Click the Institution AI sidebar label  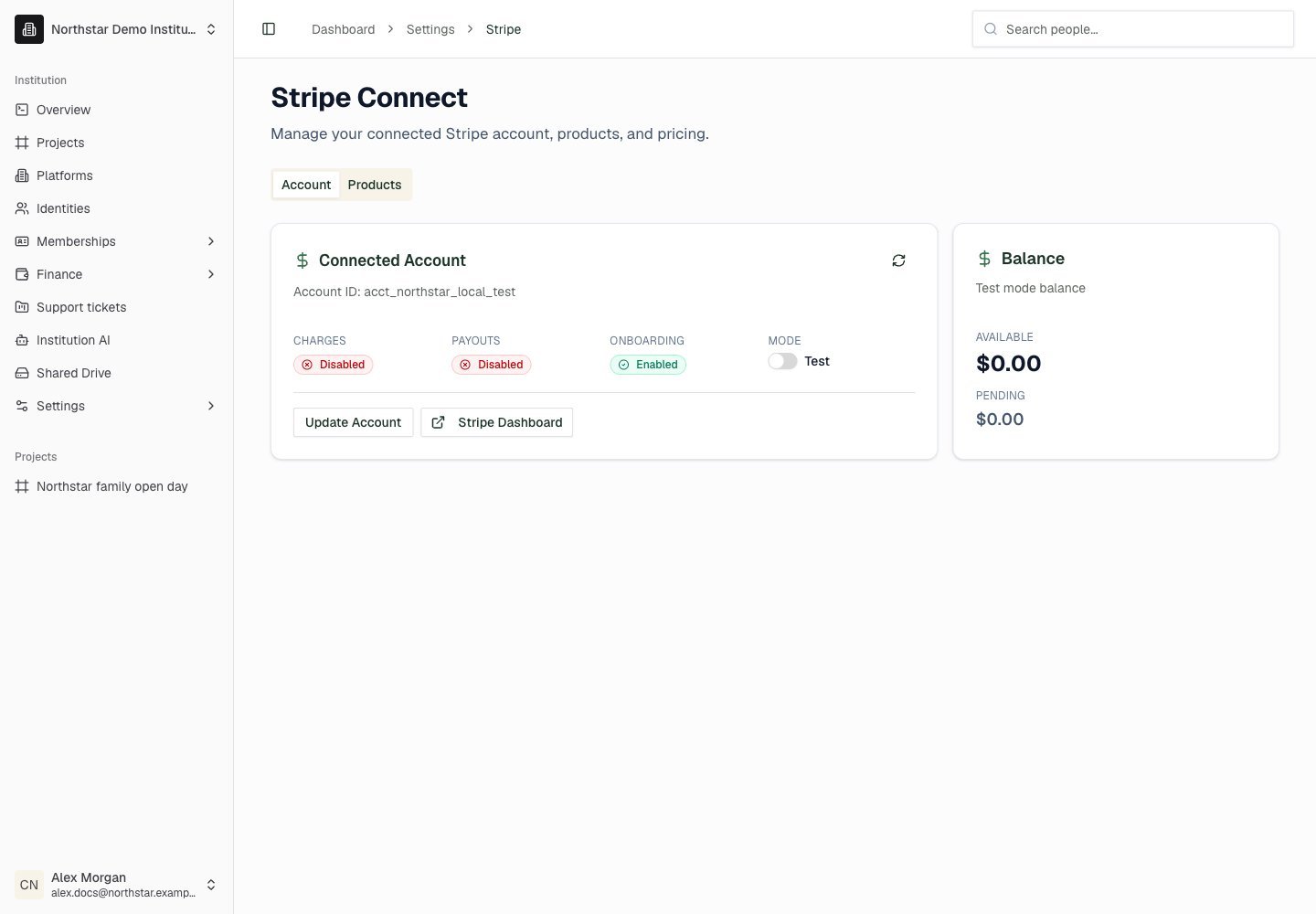pyautogui.click(x=73, y=340)
